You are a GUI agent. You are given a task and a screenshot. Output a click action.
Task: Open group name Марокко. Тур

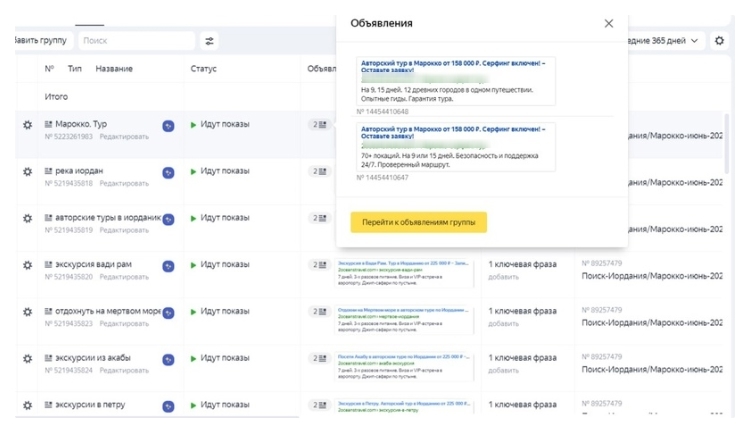click(x=81, y=124)
